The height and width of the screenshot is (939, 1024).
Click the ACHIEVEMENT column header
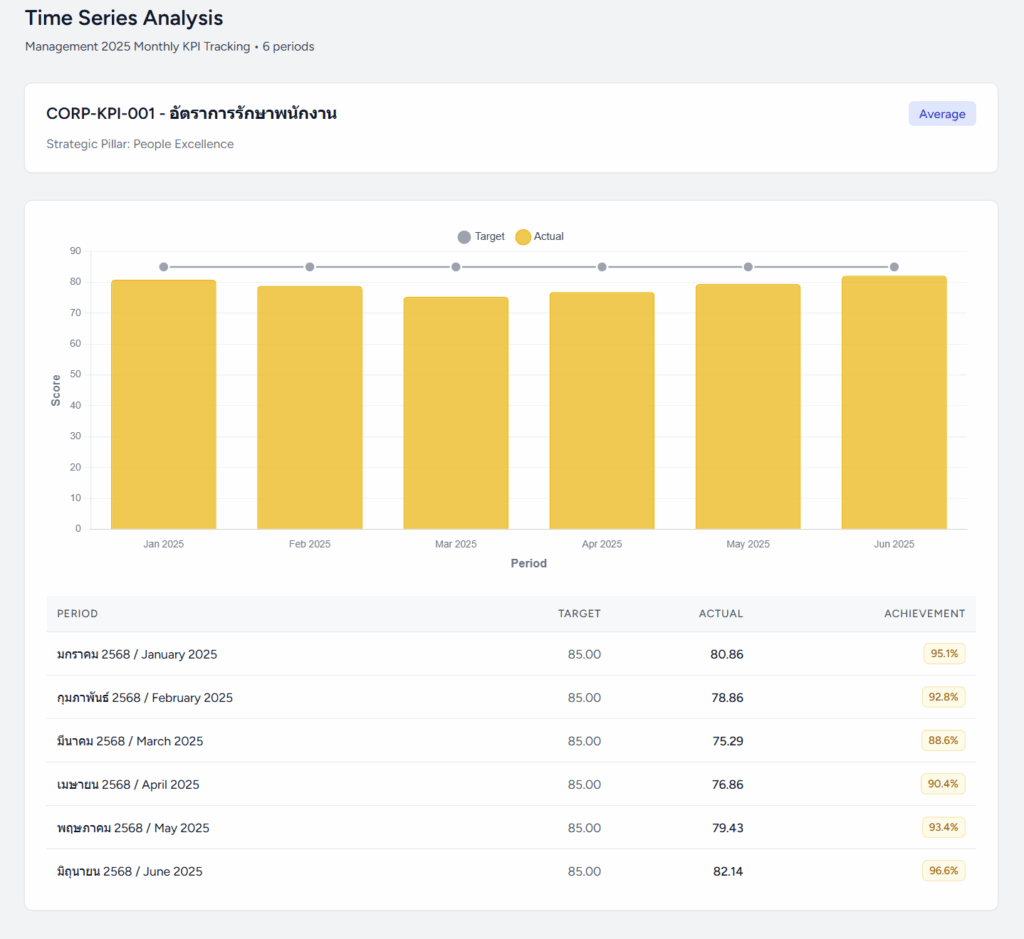924,614
